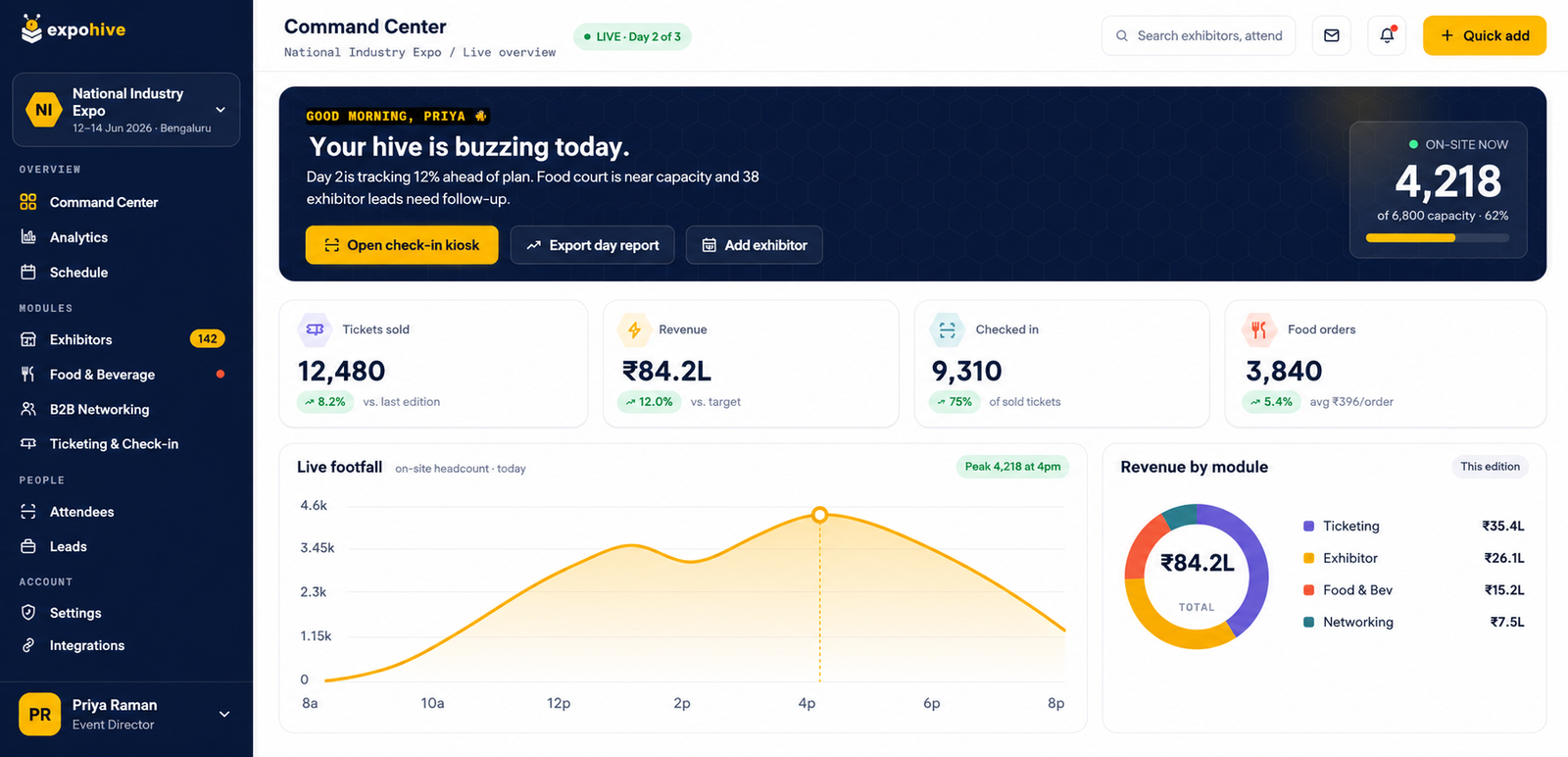Click the Integrations link icon
1568x757 pixels.
(x=28, y=645)
